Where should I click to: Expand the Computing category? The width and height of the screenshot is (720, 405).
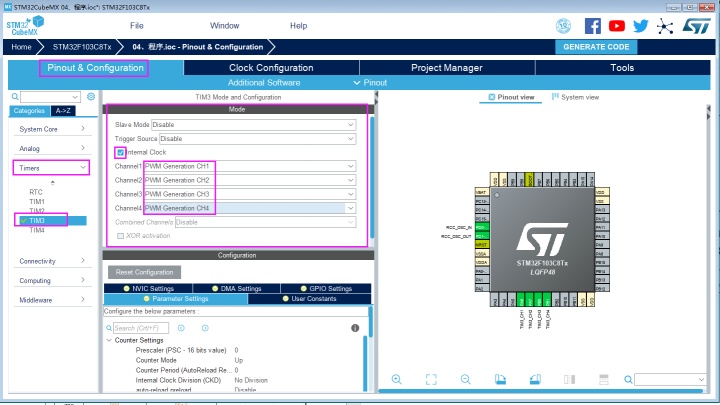click(51, 280)
